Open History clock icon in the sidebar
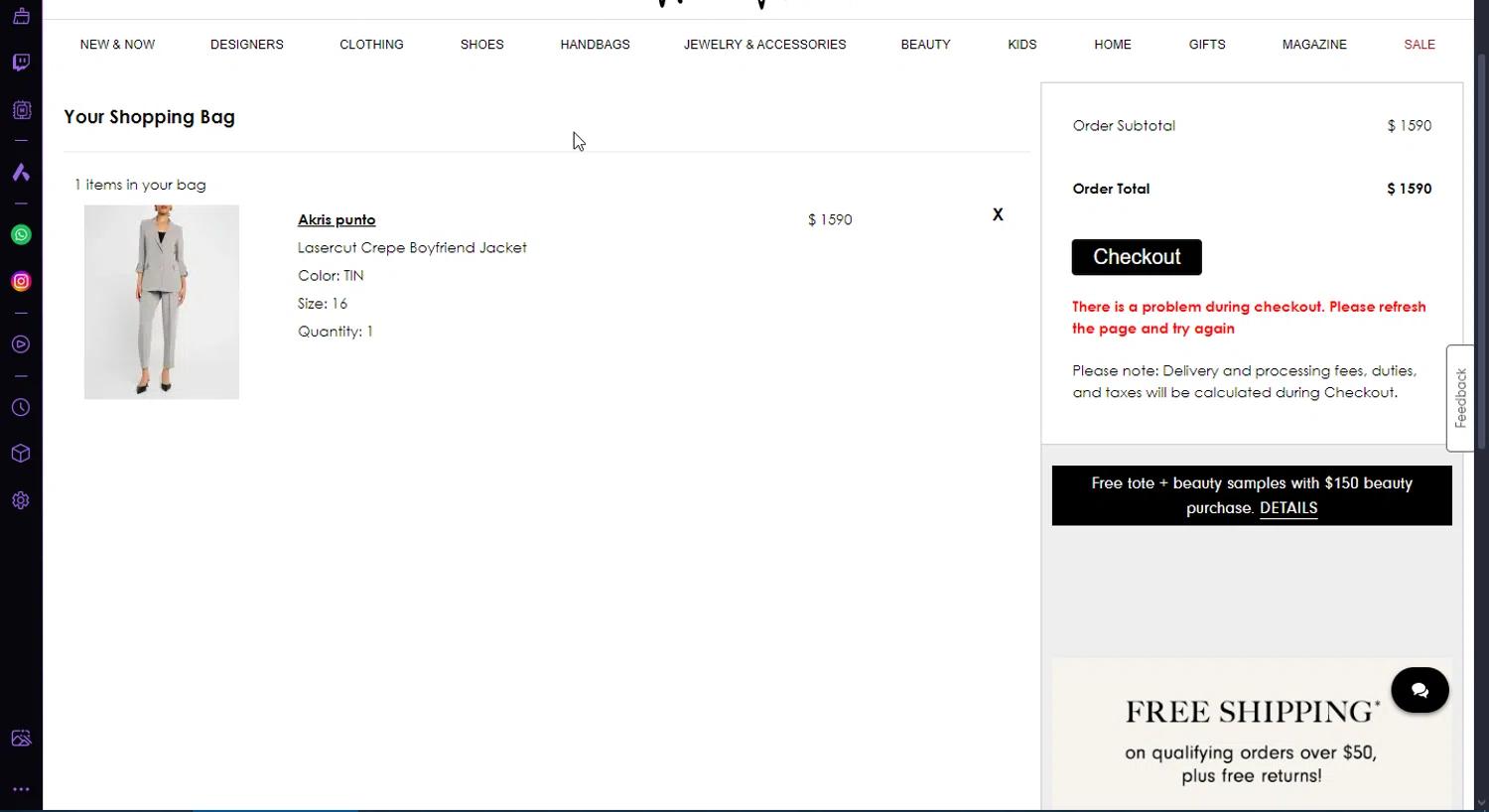The height and width of the screenshot is (812, 1489). (x=21, y=408)
